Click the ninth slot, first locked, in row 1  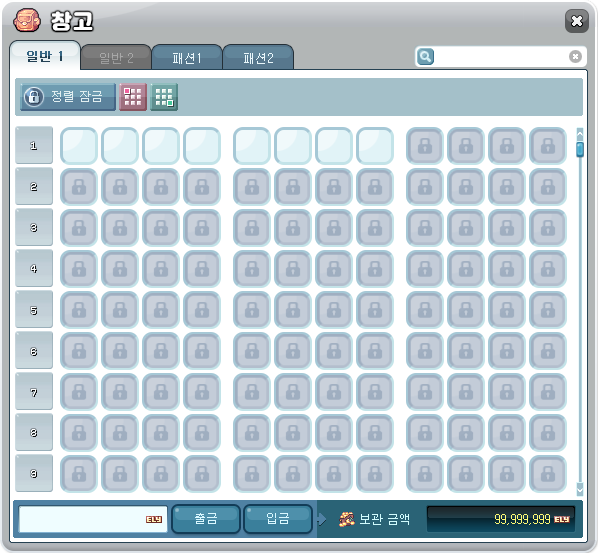coord(425,146)
